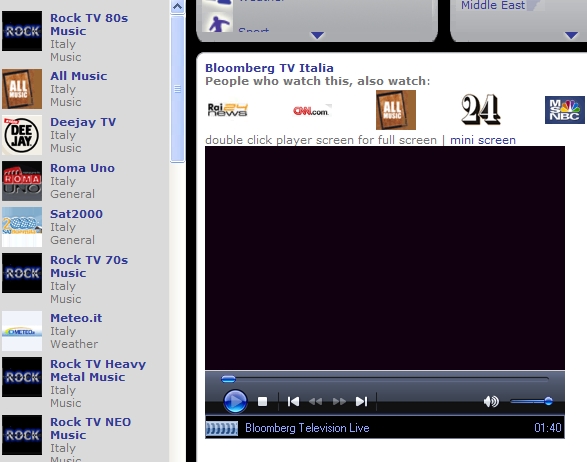Stop playback with the Stop button
The width and height of the screenshot is (587, 462).
tap(262, 401)
